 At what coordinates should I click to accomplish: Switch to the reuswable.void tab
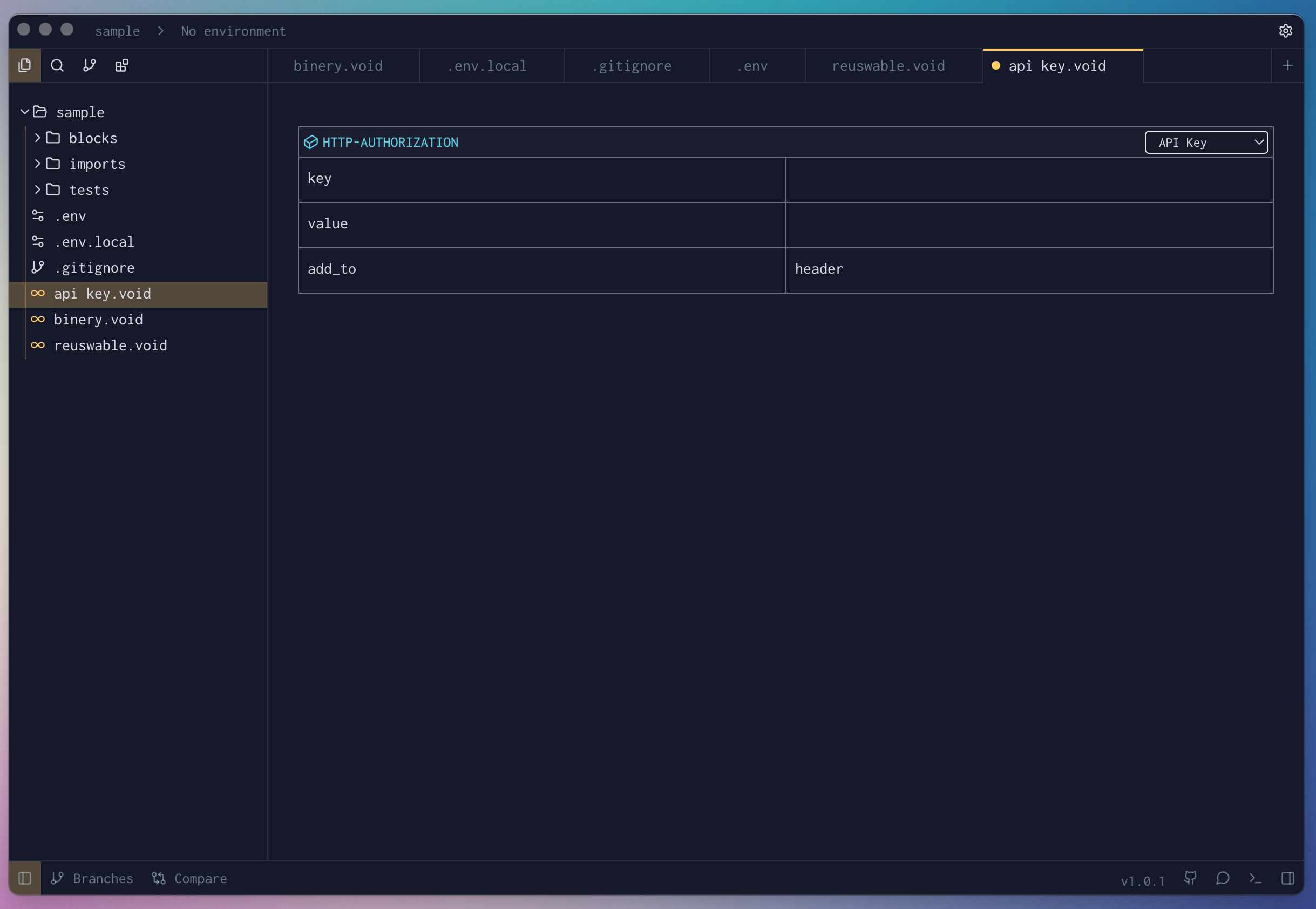[888, 66]
